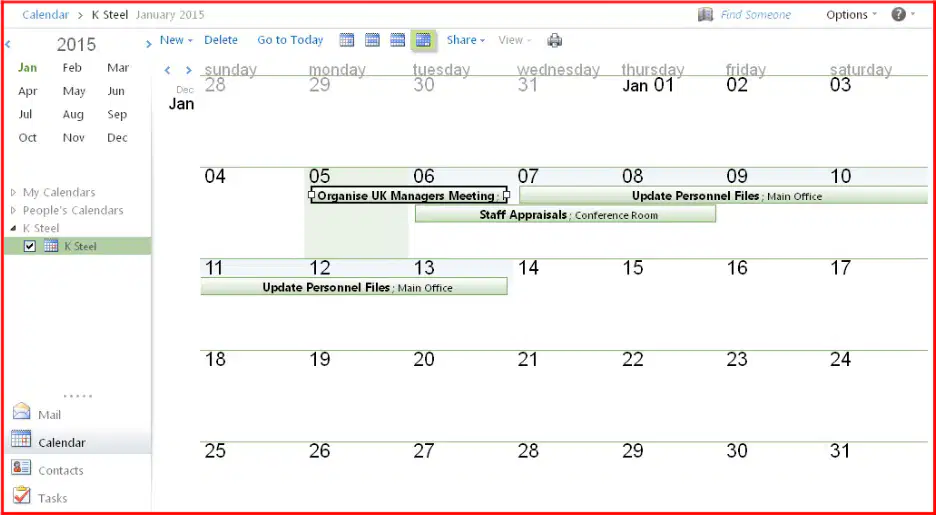The height and width of the screenshot is (515, 936).
Task: Switch to Day view icon
Action: (347, 40)
